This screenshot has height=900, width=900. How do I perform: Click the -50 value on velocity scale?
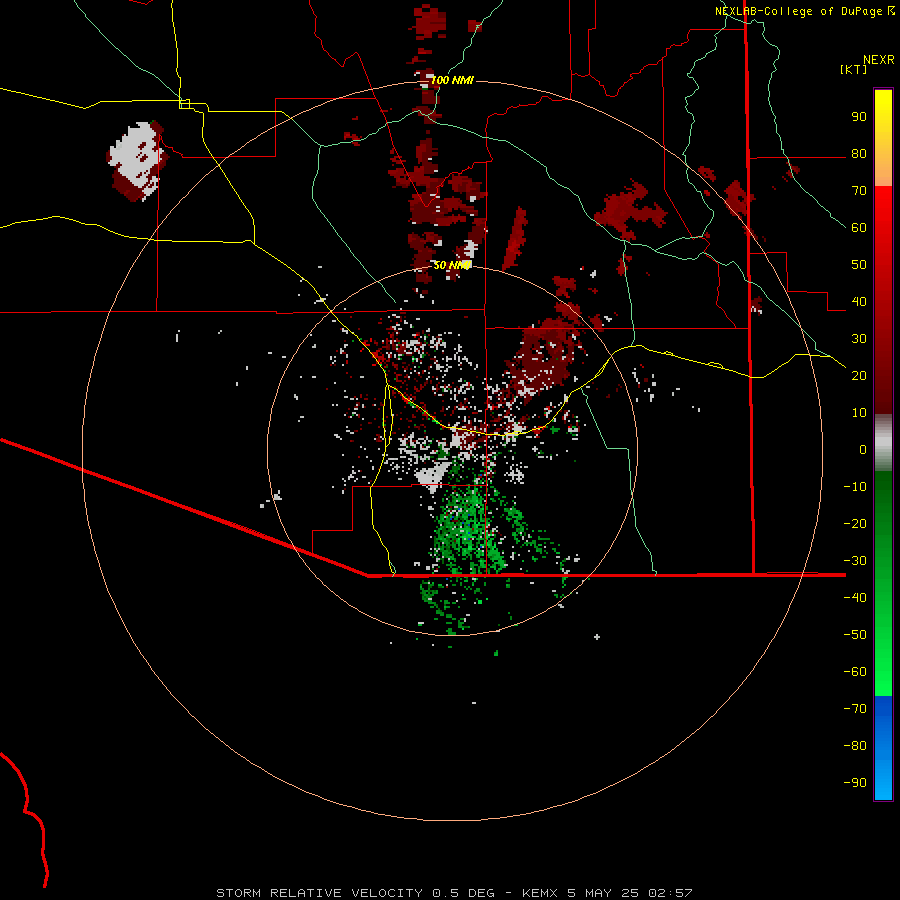[855, 635]
